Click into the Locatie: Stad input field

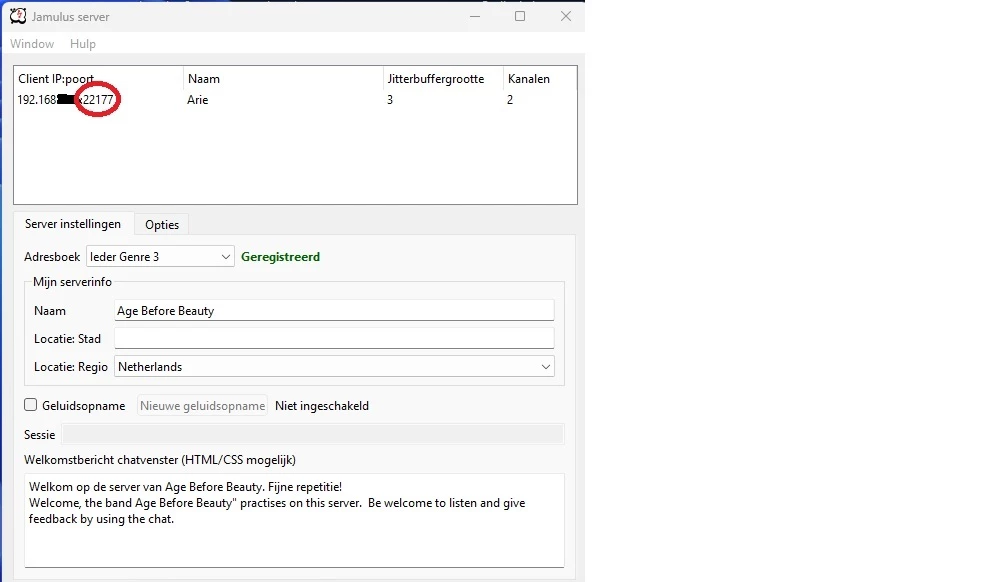(334, 338)
